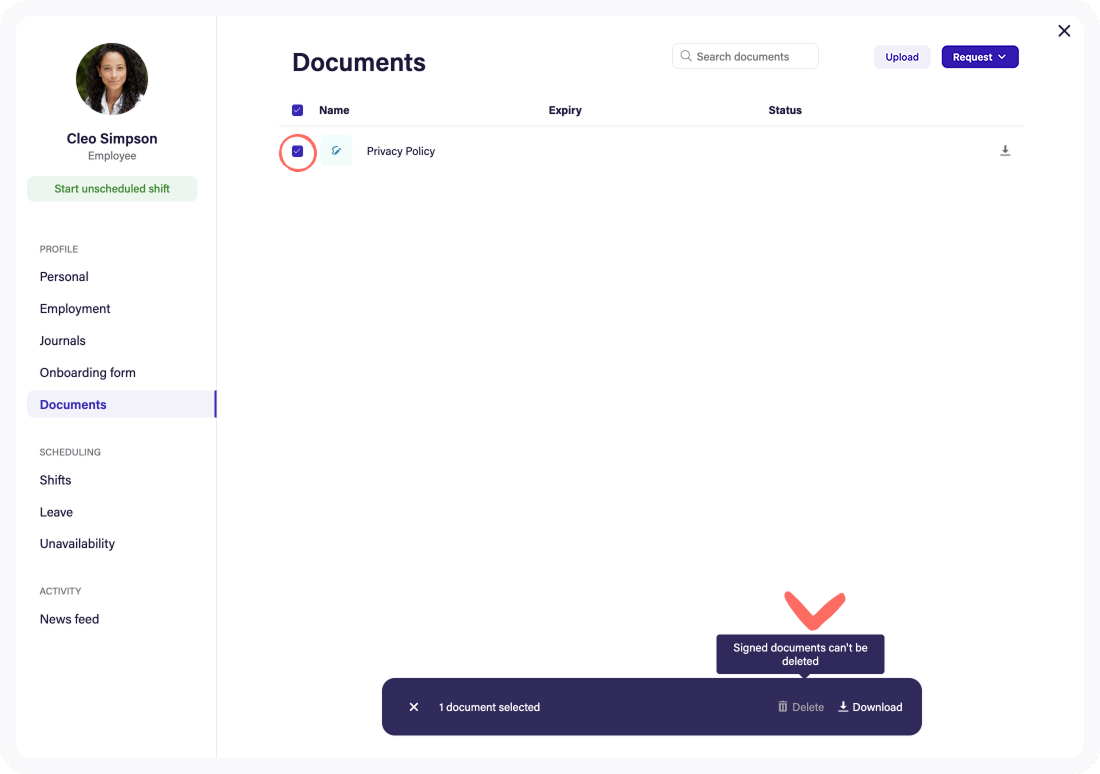Click Start unscheduled shift
This screenshot has width=1100, height=774.
pyautogui.click(x=112, y=188)
